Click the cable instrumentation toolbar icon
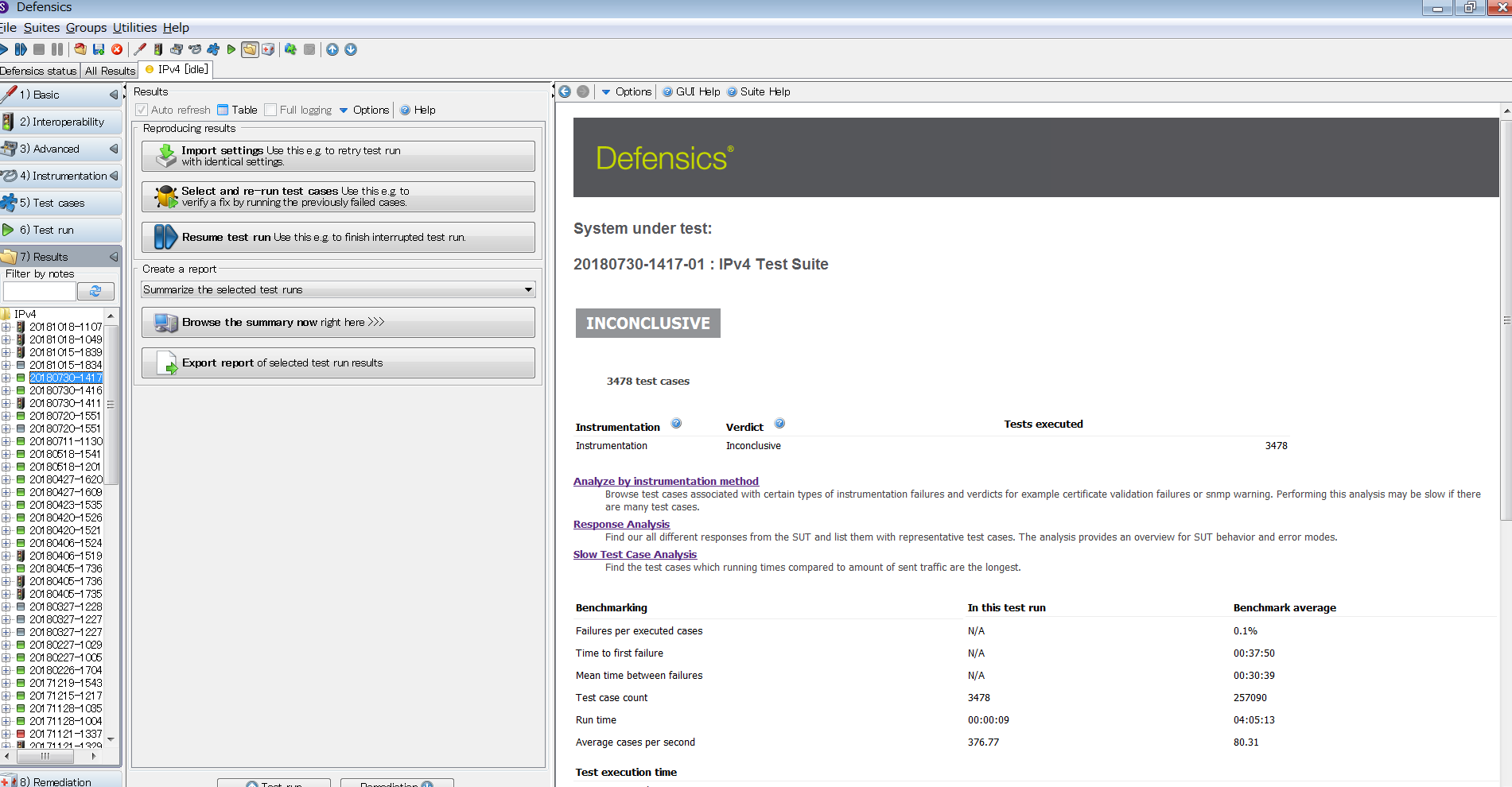Screen dimensions: 1512x787 coord(195,49)
